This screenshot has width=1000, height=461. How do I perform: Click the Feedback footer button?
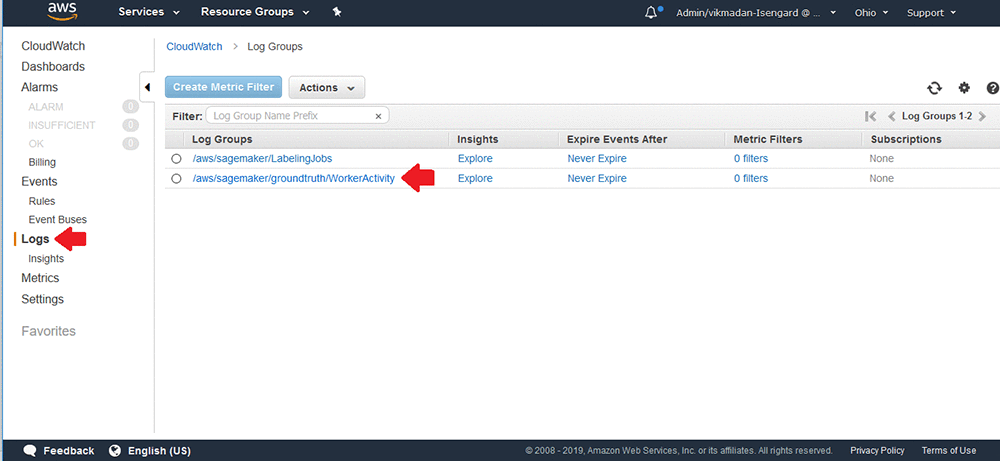(x=59, y=450)
